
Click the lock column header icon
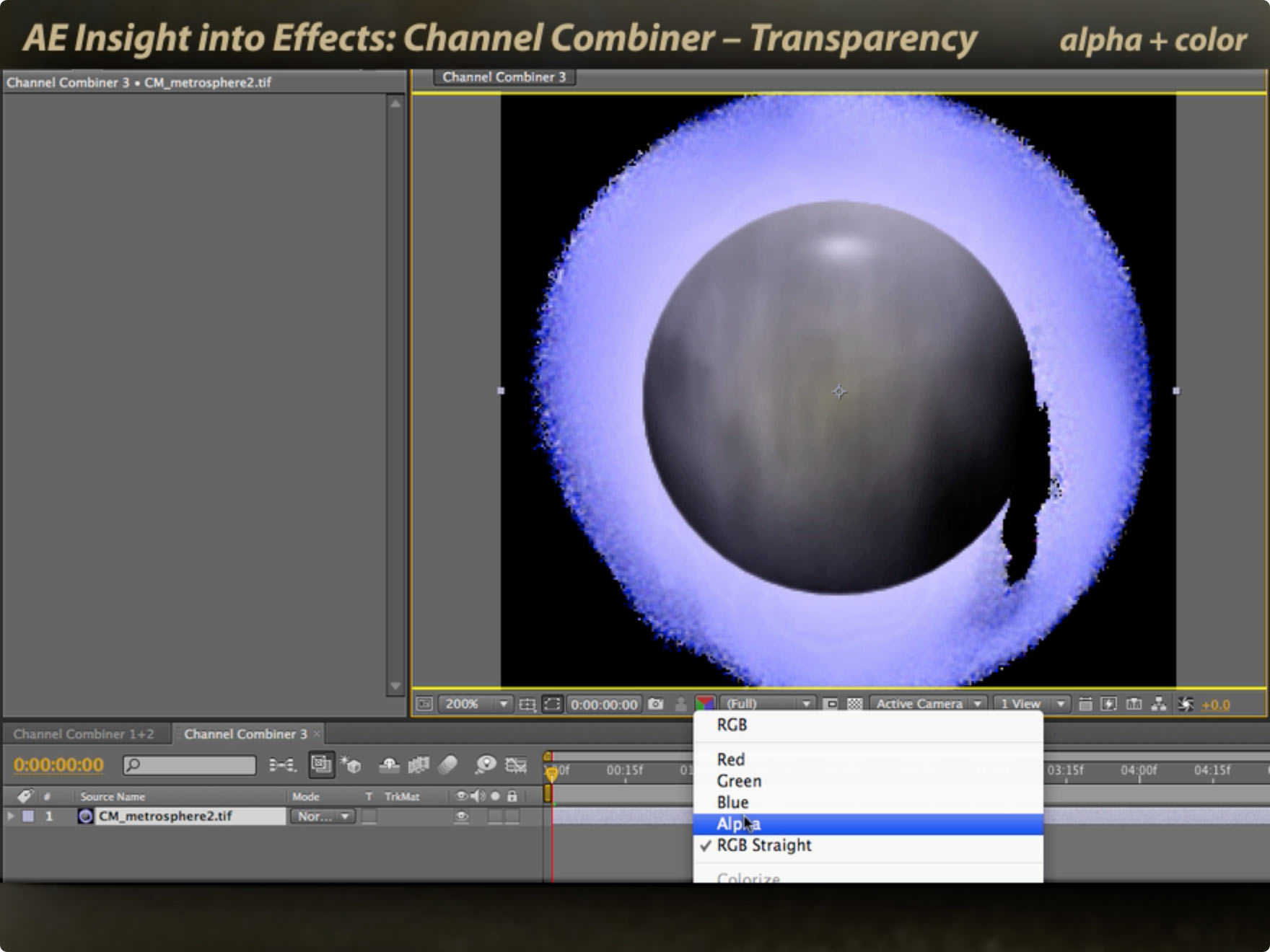coord(512,796)
